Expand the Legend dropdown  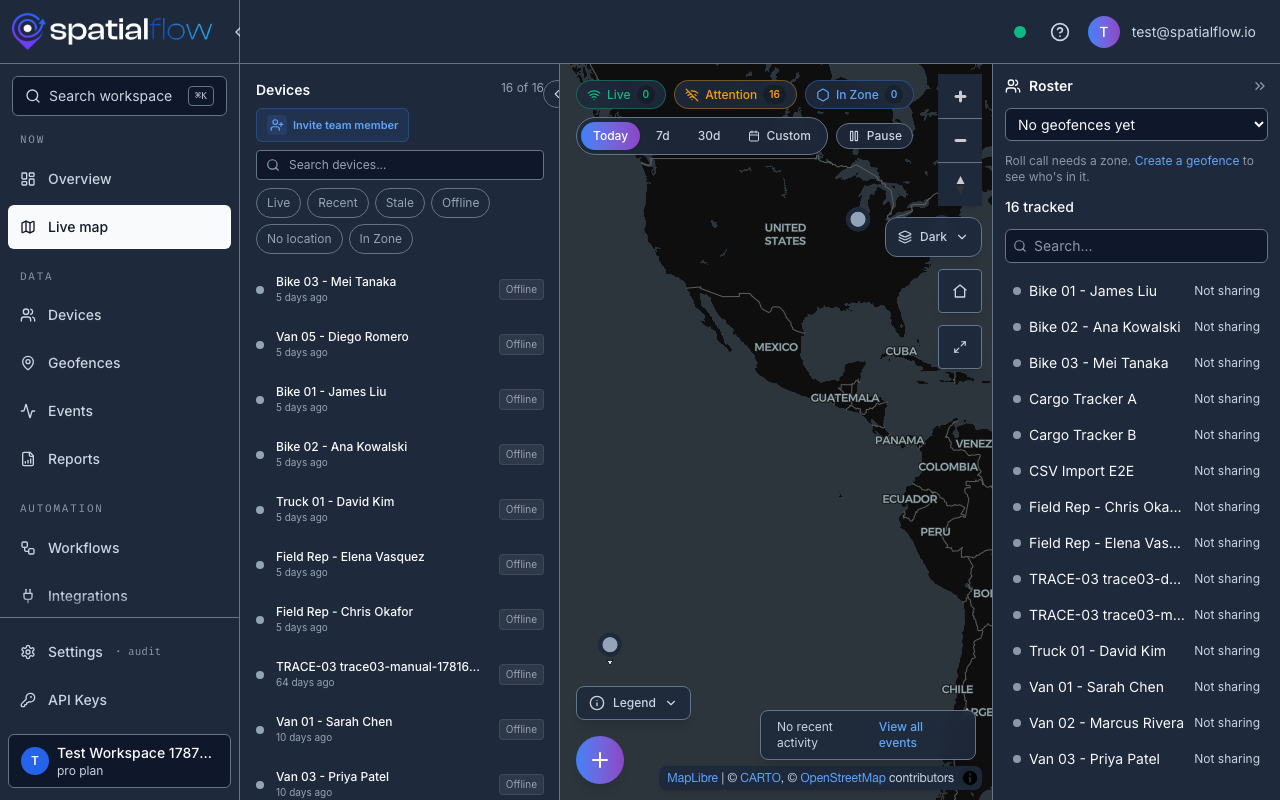point(633,703)
